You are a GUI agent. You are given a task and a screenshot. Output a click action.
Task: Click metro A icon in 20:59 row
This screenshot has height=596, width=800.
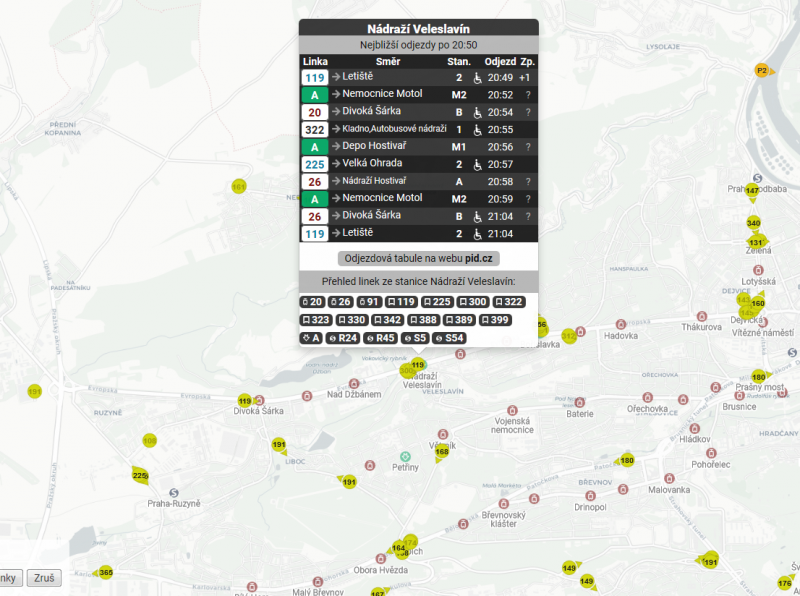pyautogui.click(x=315, y=199)
